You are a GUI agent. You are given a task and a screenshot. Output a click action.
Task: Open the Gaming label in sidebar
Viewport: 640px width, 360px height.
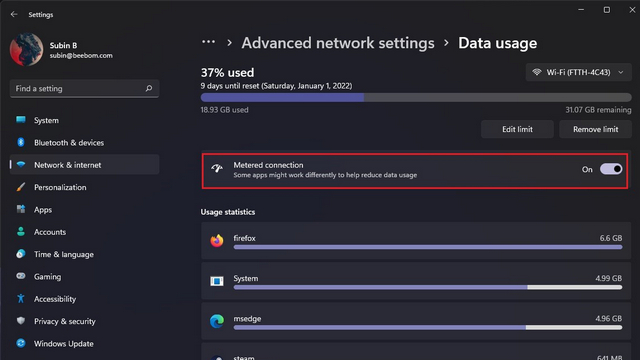point(47,277)
